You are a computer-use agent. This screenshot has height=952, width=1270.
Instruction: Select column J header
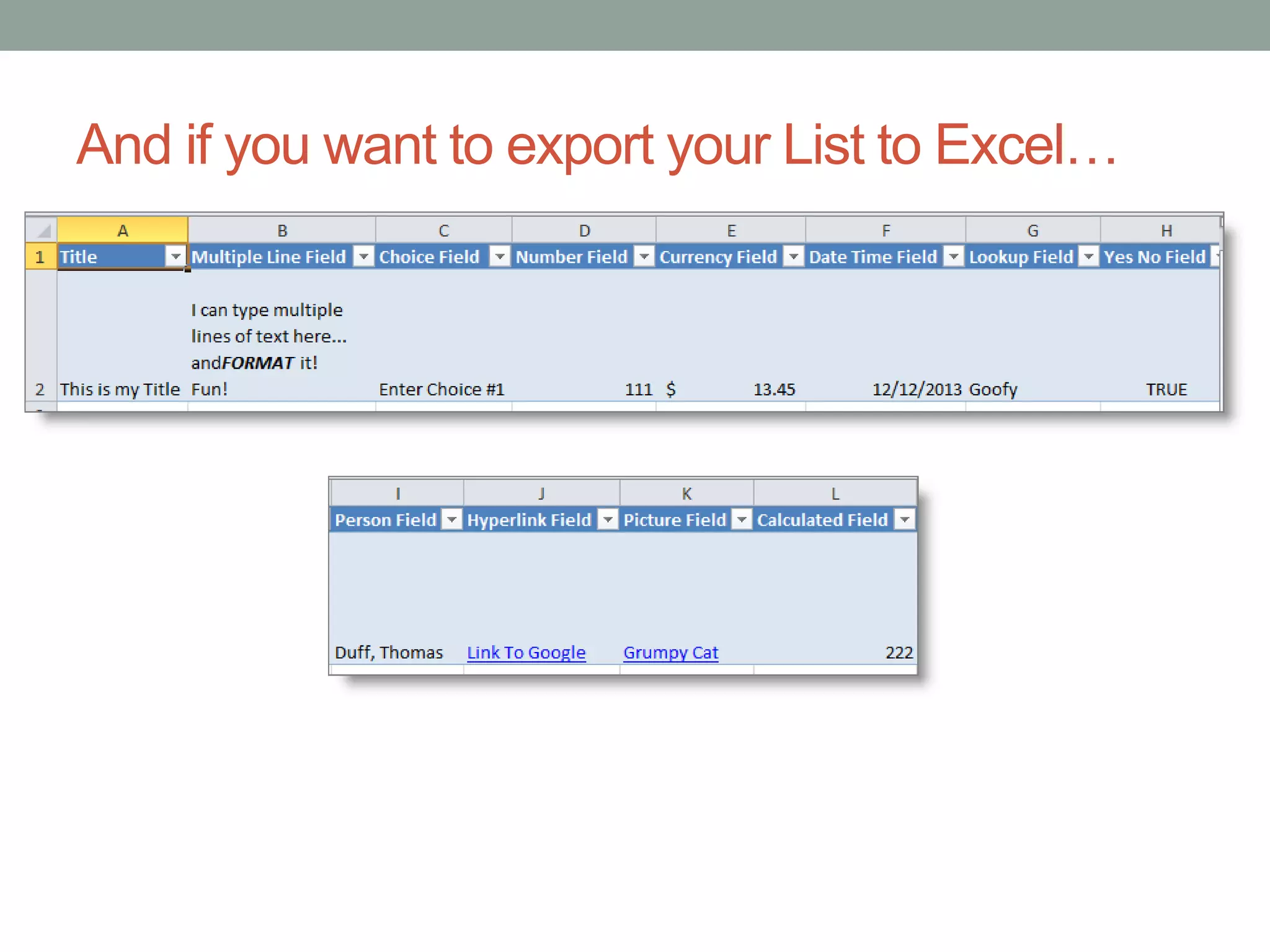point(542,493)
